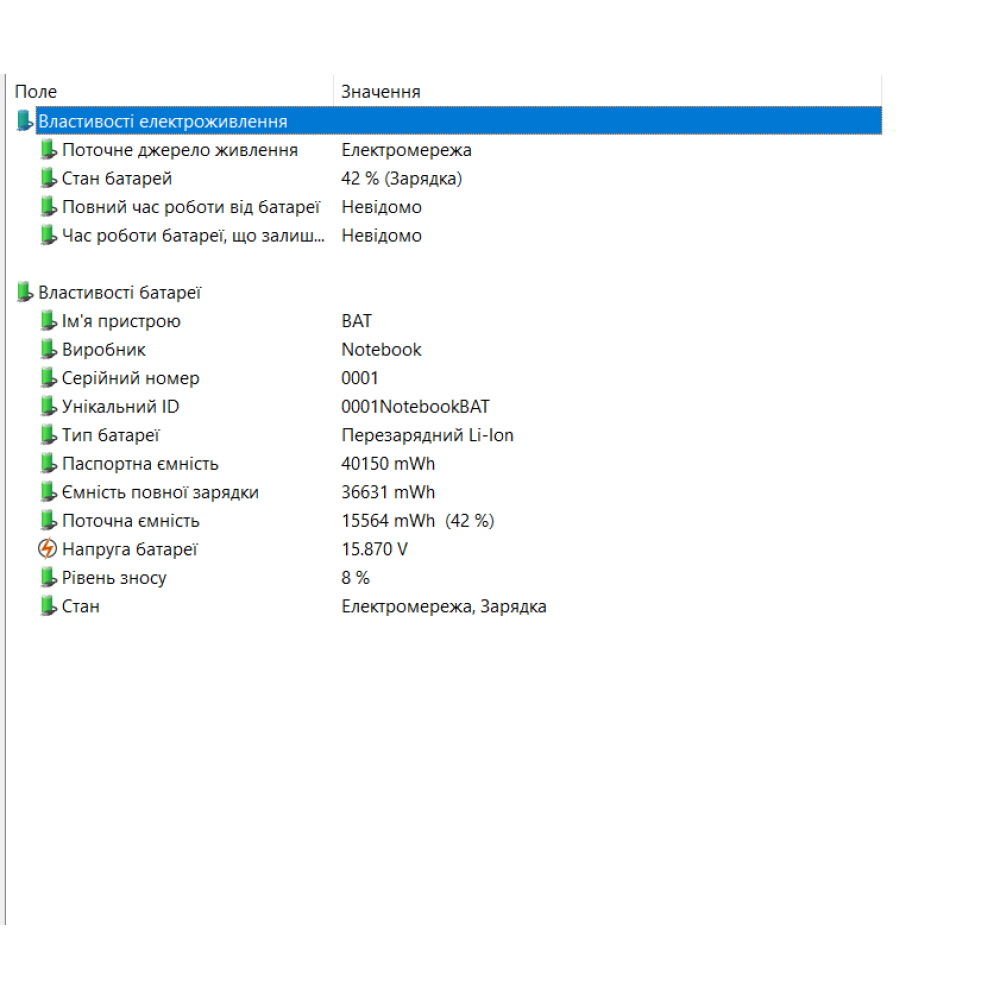The image size is (1000, 1000).
Task: Select the Поточна ємність row
Action: [x=131, y=521]
